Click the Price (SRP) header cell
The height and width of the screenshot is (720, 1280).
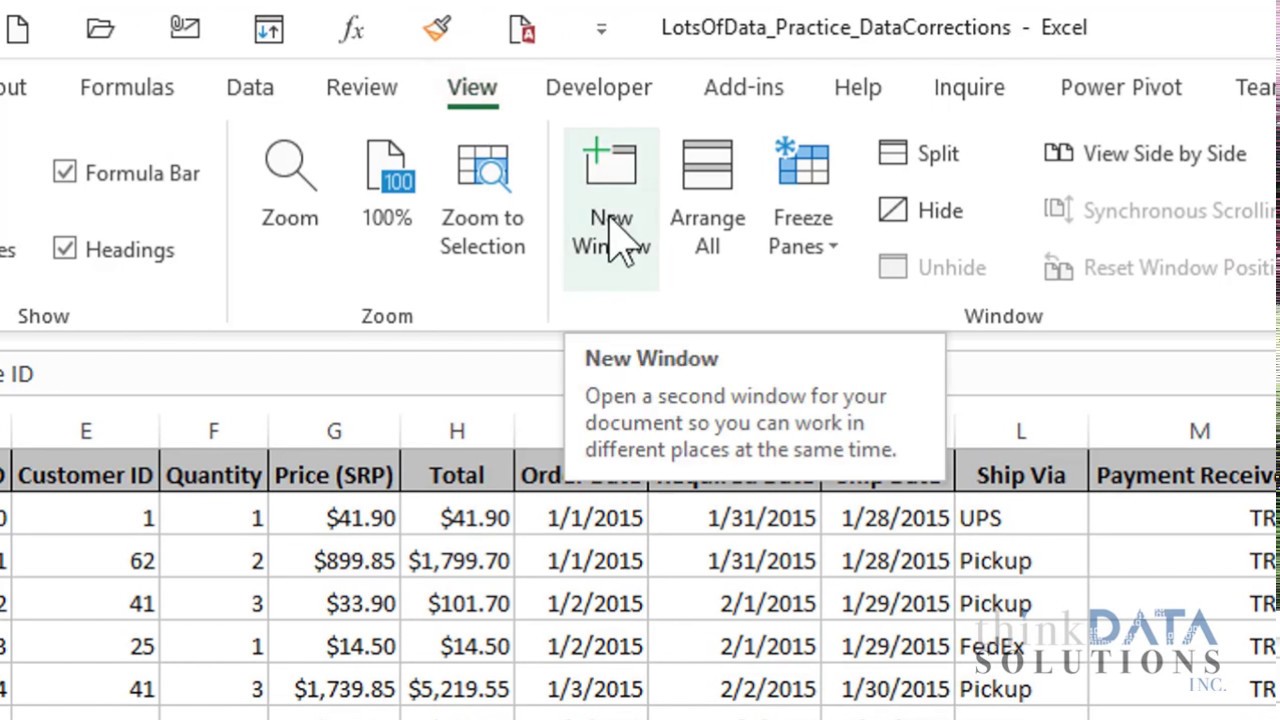tap(334, 475)
